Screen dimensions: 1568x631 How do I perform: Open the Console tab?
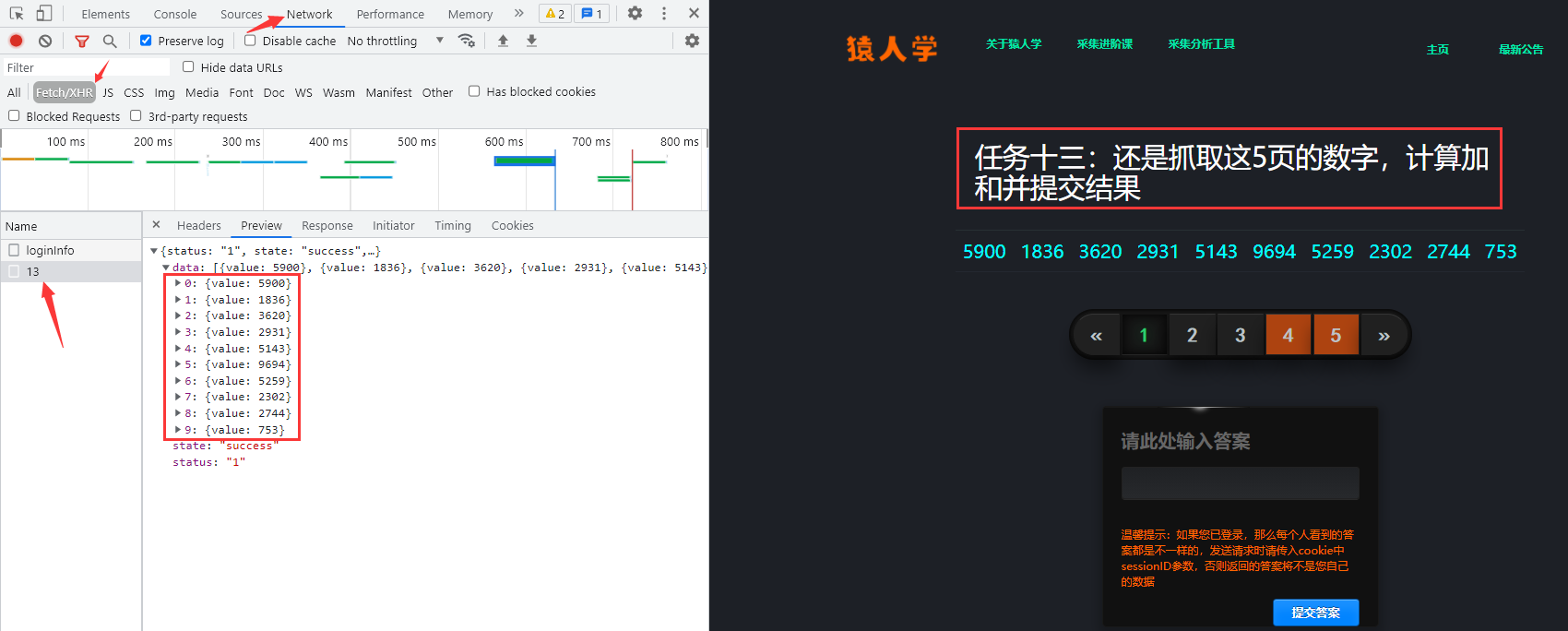(175, 14)
